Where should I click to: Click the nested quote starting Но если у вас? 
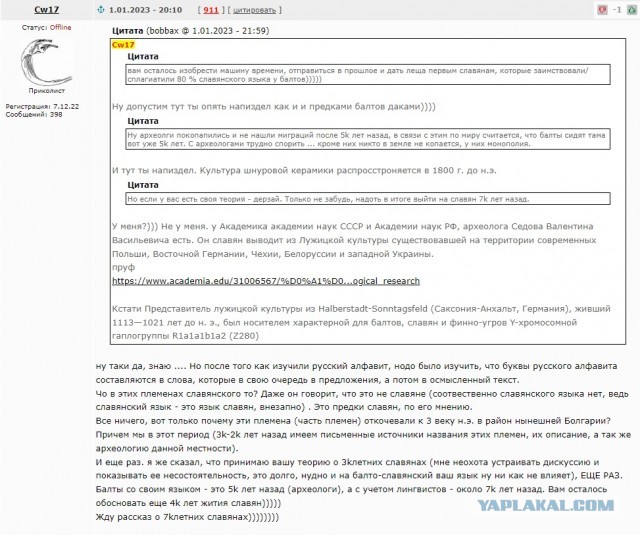coord(368,199)
